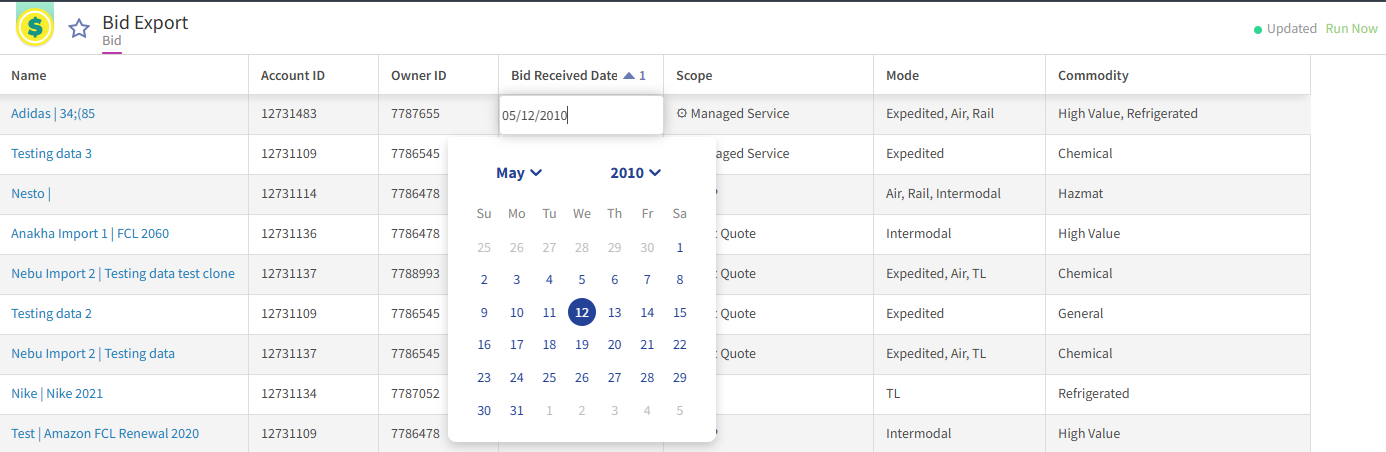Open Test | Amazon FCL Renewal 2020 link
This screenshot has height=452, width=1386.
tap(105, 434)
